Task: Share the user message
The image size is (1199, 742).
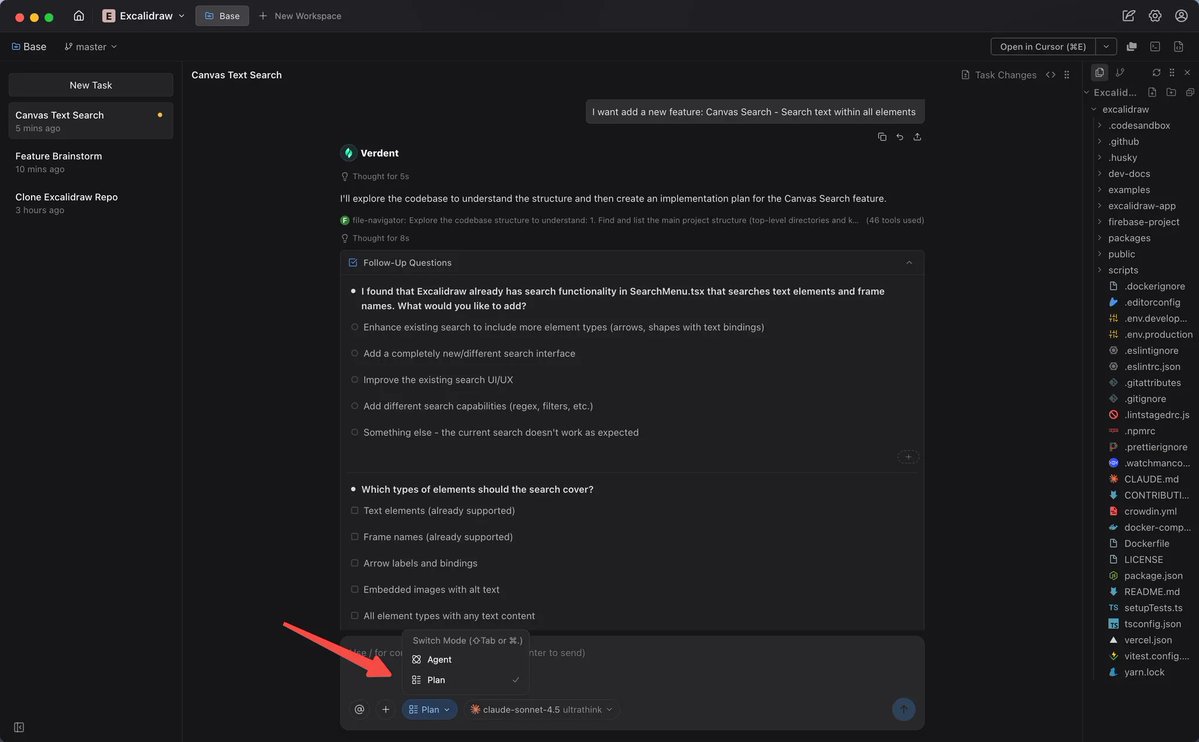Action: (x=917, y=137)
